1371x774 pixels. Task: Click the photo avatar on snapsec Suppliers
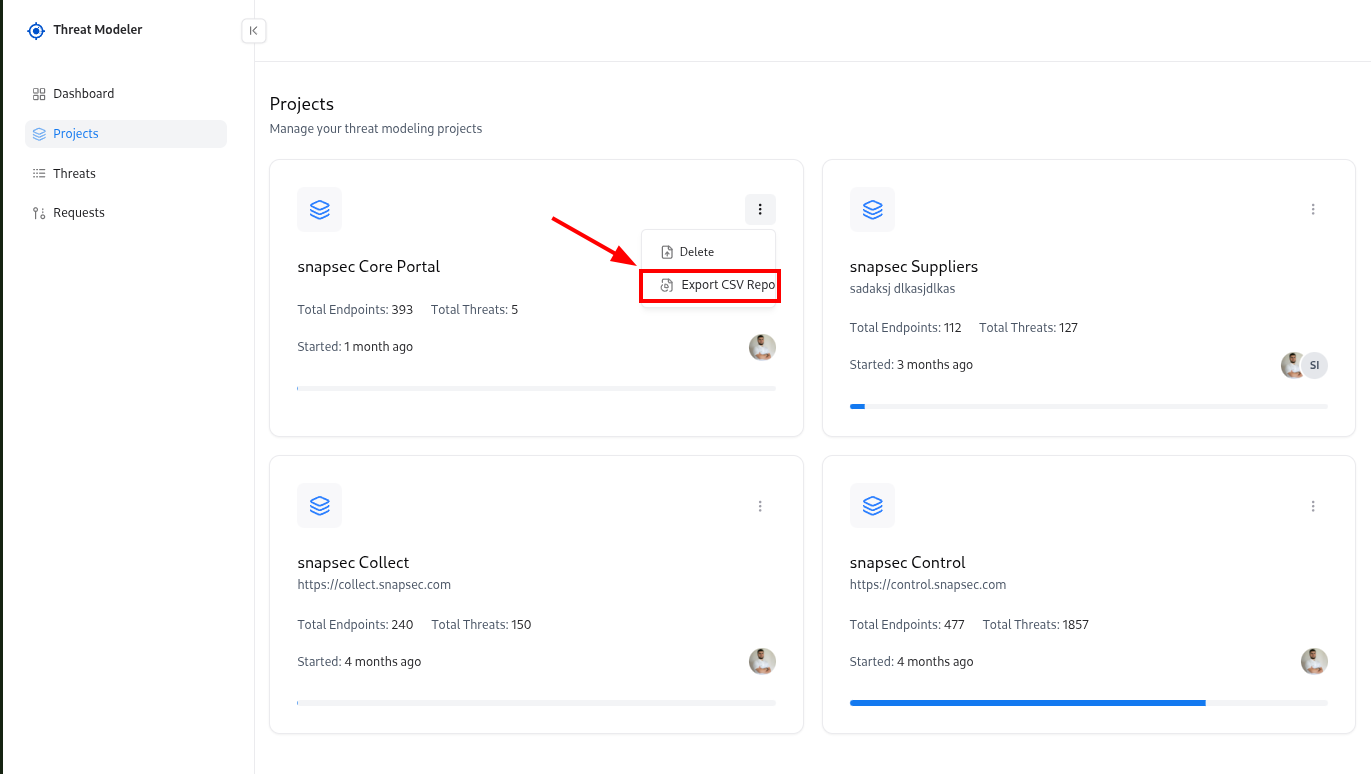coord(1293,365)
